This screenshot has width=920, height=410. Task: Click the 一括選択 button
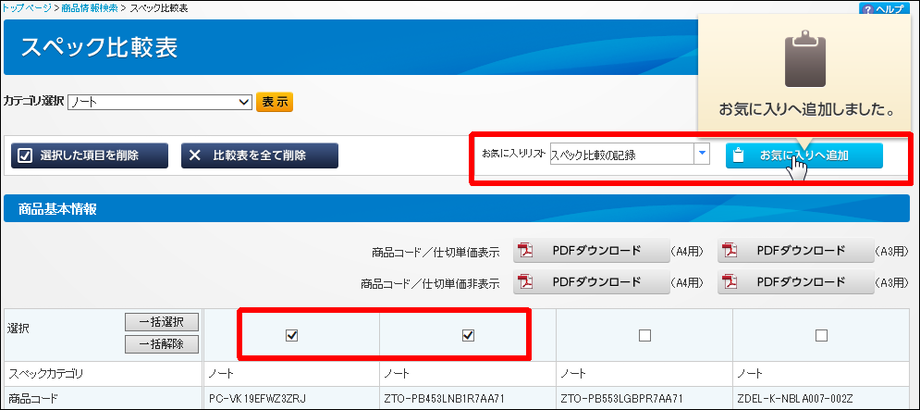point(162,322)
